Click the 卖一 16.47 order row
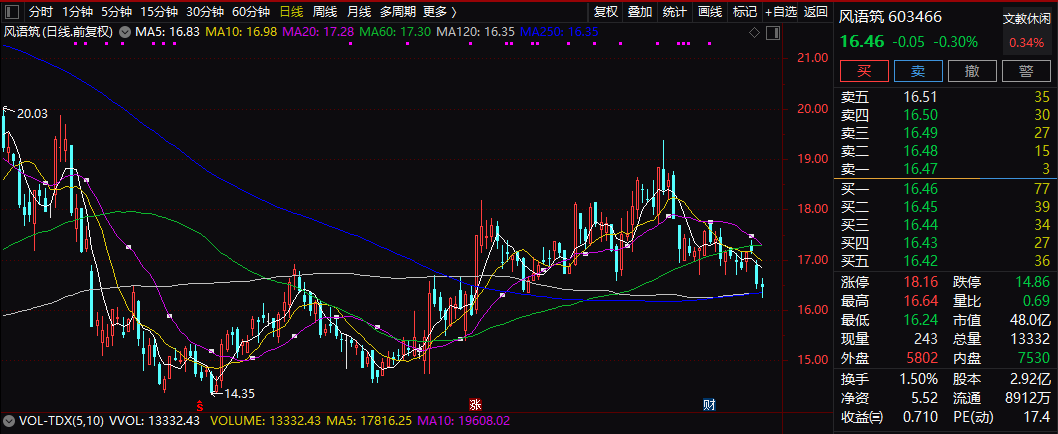This screenshot has height=434, width=1058. coord(945,168)
